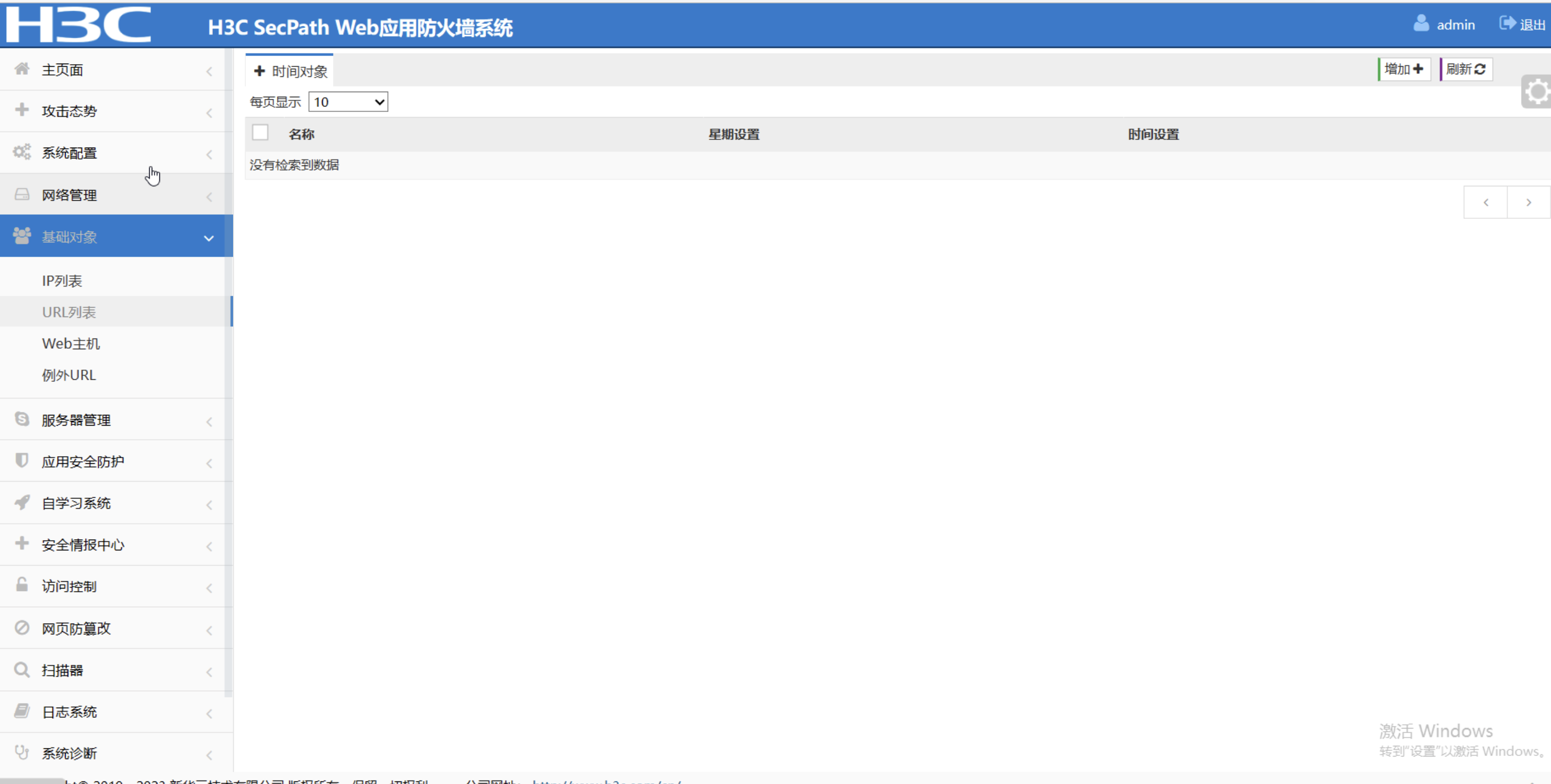The width and height of the screenshot is (1551, 784).
Task: Click the admin user icon
Action: point(1421,23)
